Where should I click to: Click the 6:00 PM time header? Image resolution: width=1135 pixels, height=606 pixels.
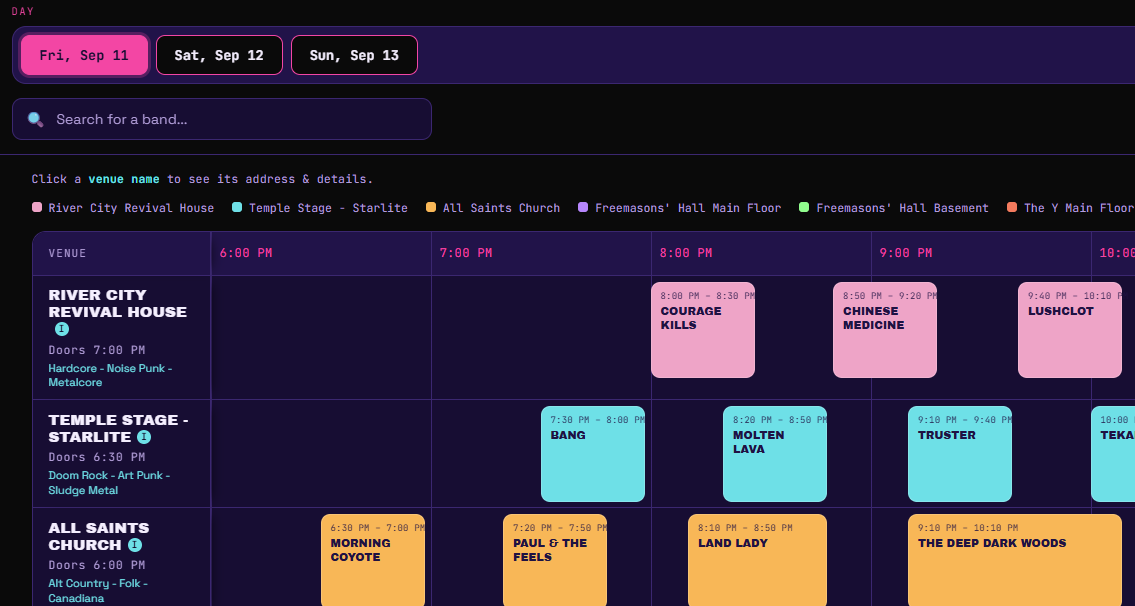(x=246, y=253)
